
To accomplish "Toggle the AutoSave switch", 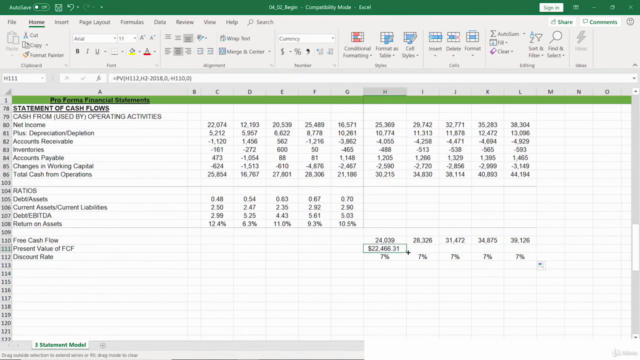I will 40,7.
